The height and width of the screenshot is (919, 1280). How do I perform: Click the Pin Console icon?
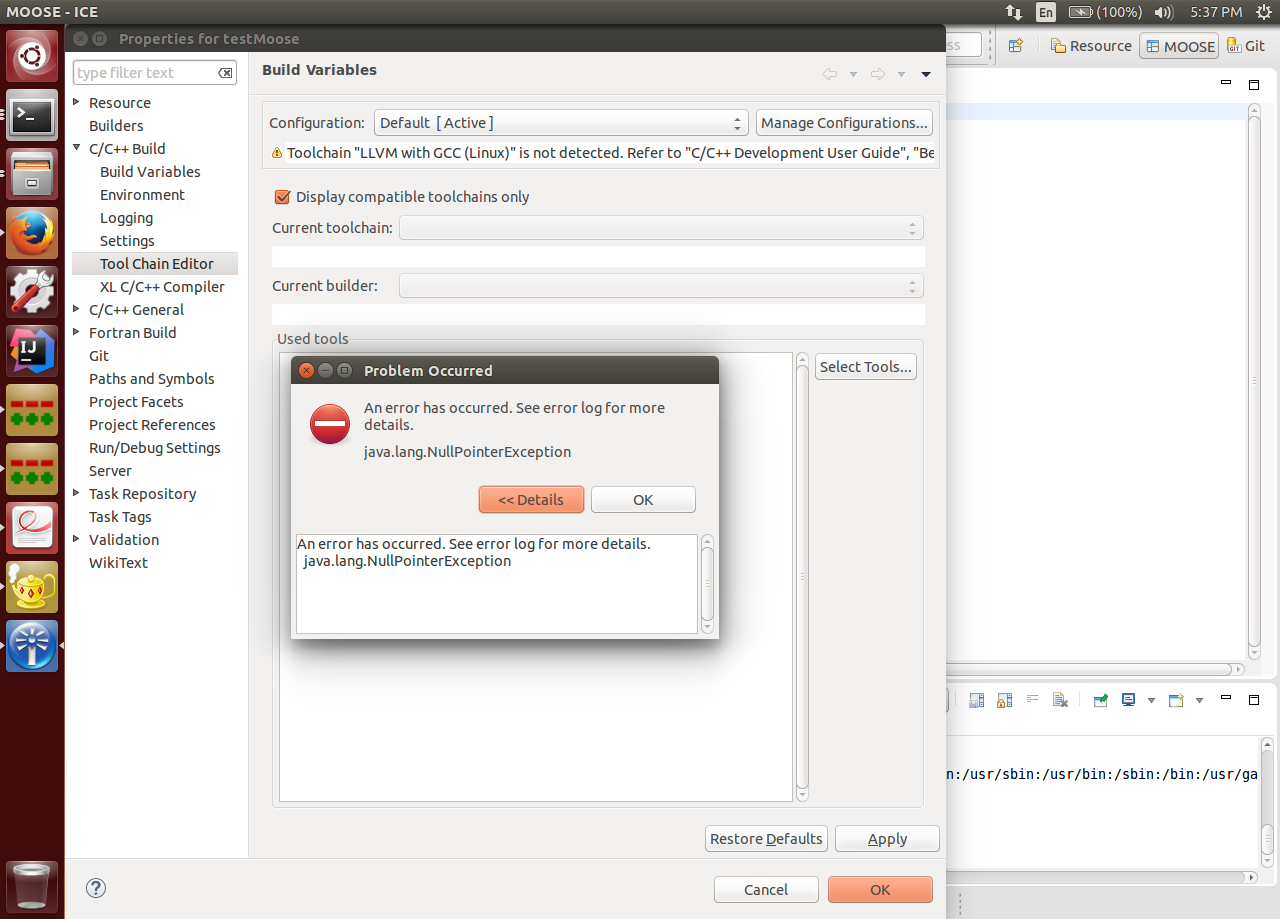click(x=1101, y=700)
